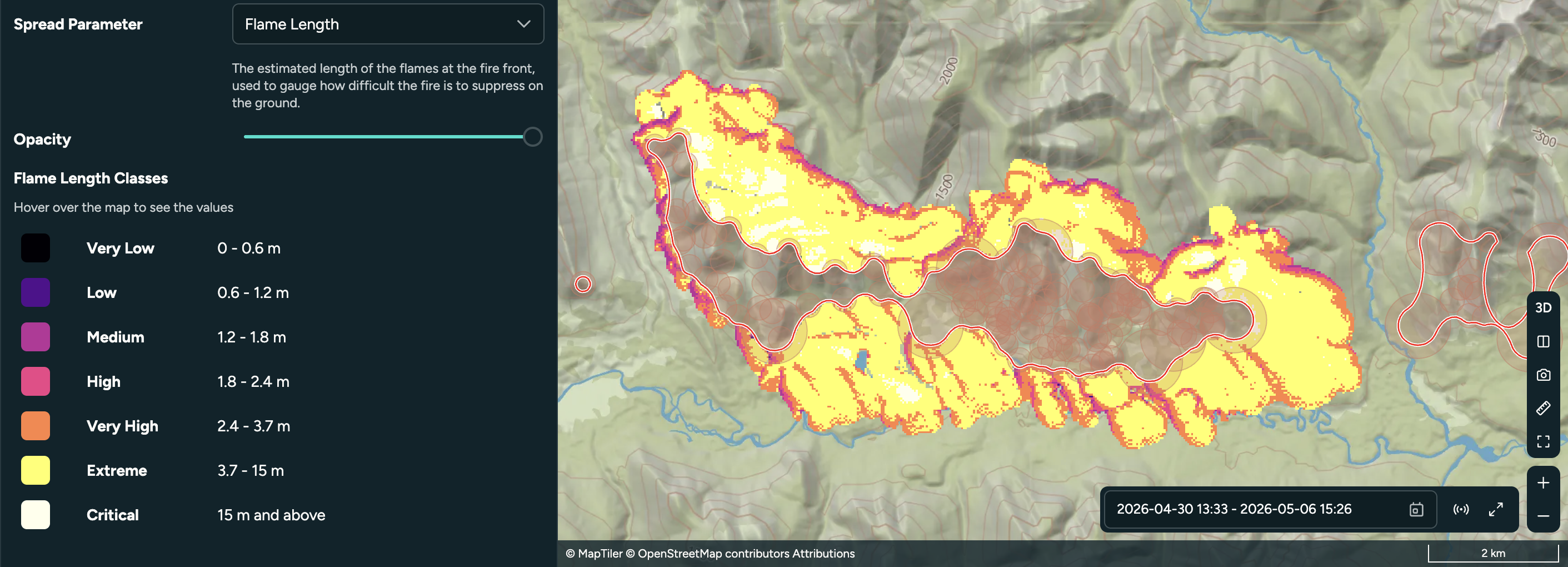The height and width of the screenshot is (567, 1568).
Task: Toggle the live broadcast signal icon
Action: coord(1460,509)
